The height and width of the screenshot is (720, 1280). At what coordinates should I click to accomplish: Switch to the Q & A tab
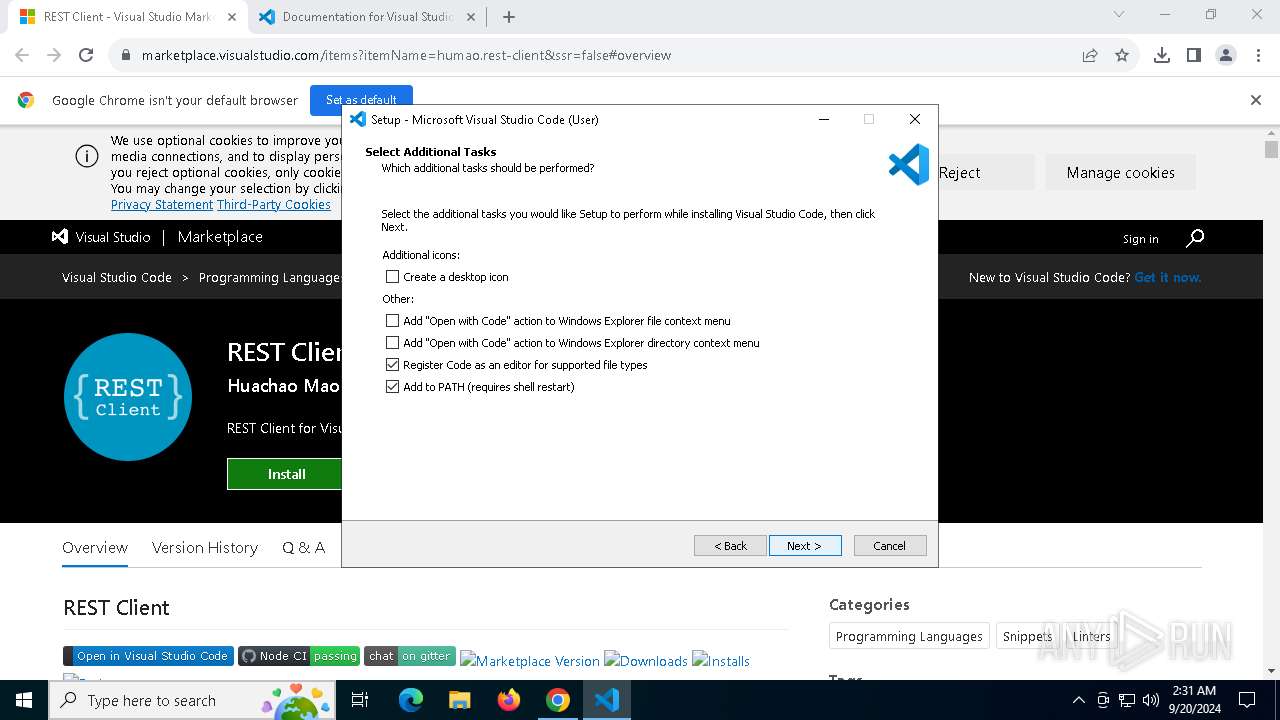point(303,547)
